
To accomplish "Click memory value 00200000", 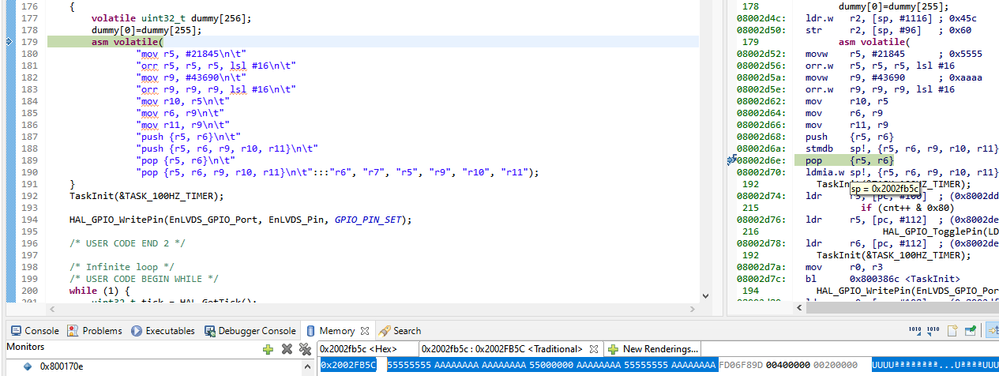I will (835, 365).
